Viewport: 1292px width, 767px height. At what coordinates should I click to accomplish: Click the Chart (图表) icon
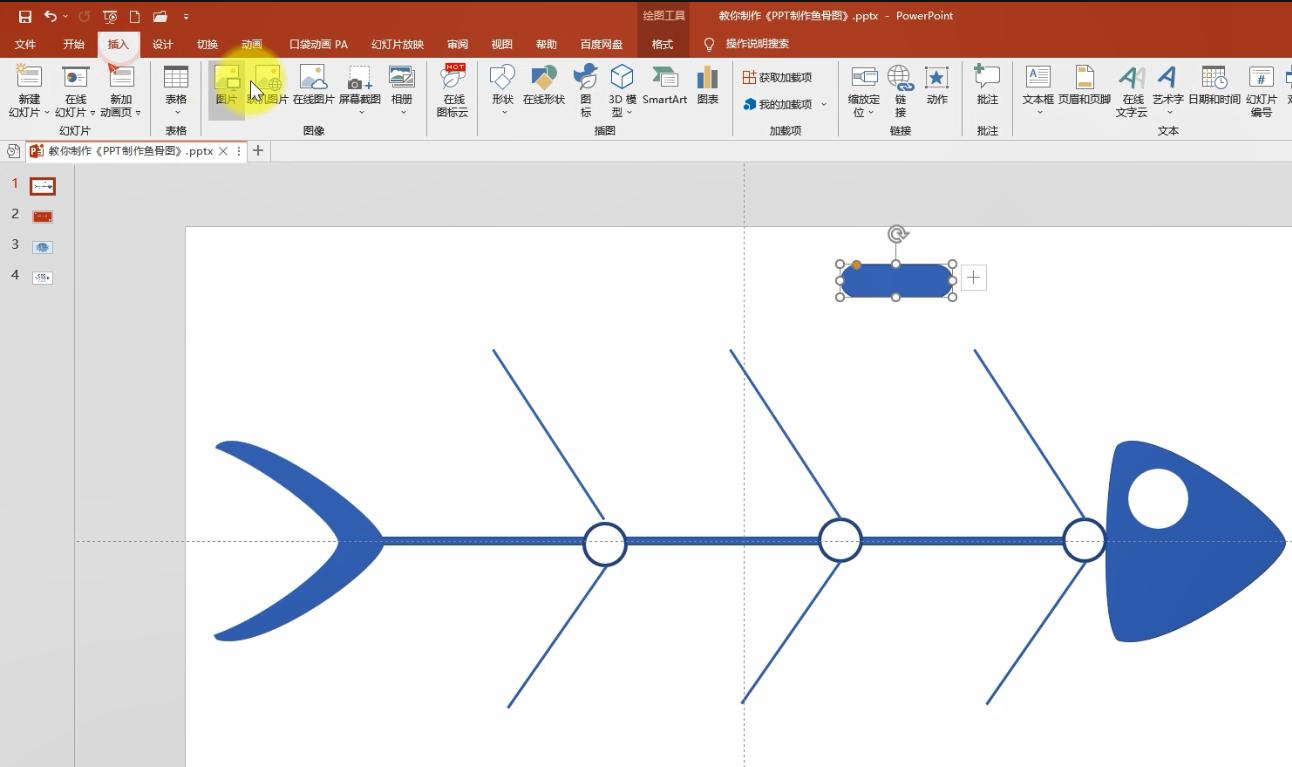(x=708, y=85)
